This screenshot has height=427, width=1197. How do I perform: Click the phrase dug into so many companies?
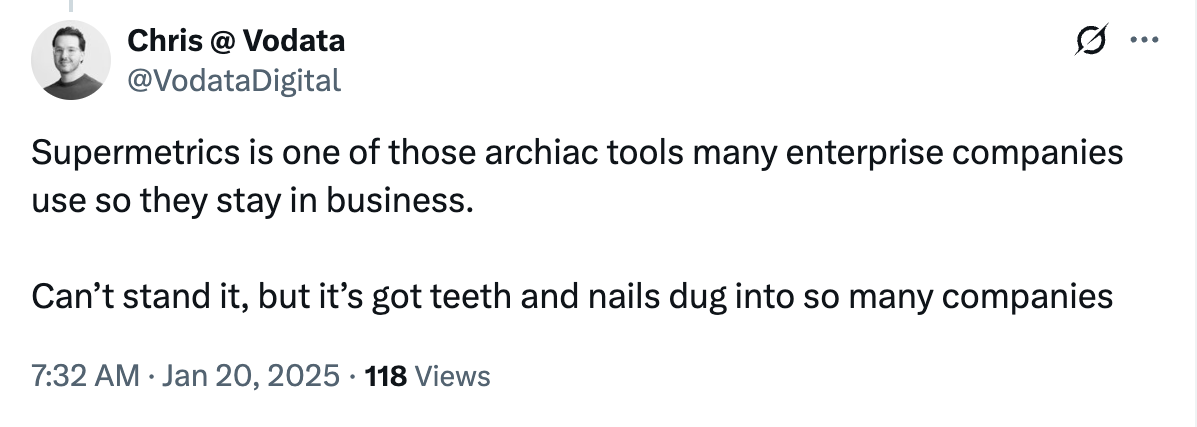930,297
